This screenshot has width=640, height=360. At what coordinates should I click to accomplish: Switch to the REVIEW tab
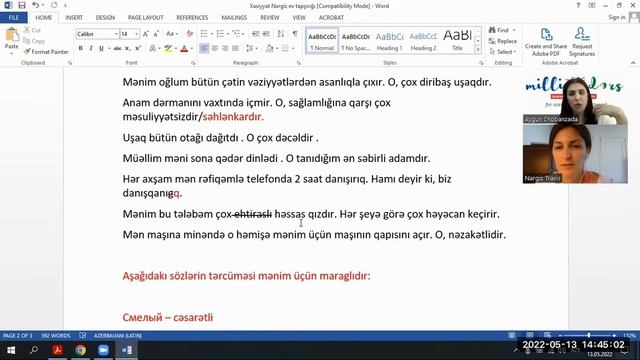269,18
